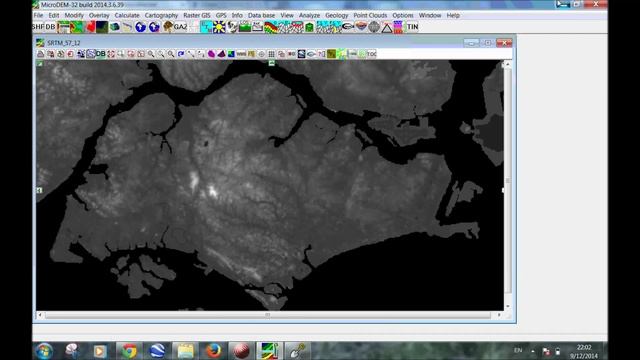
Task: Click the SRTM_57_12 window title
Action: point(64,43)
